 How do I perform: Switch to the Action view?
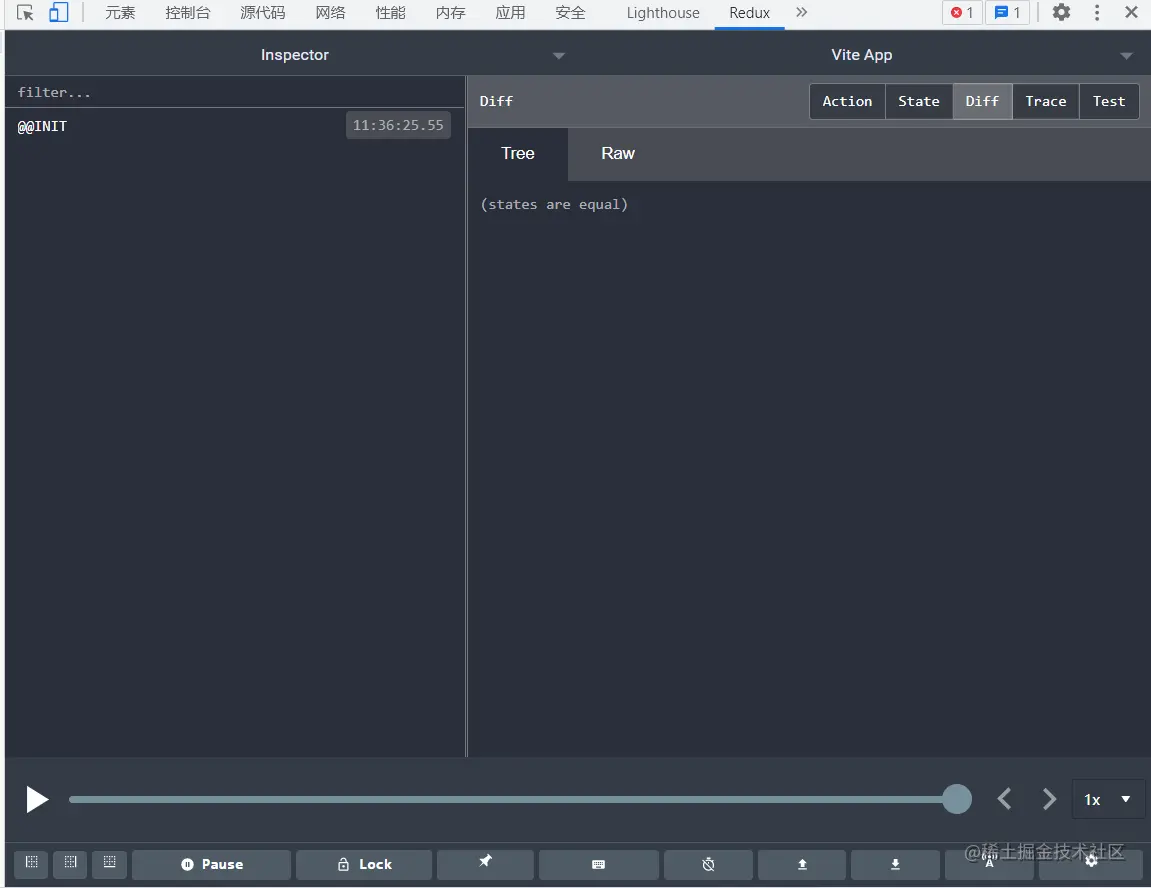coord(847,101)
